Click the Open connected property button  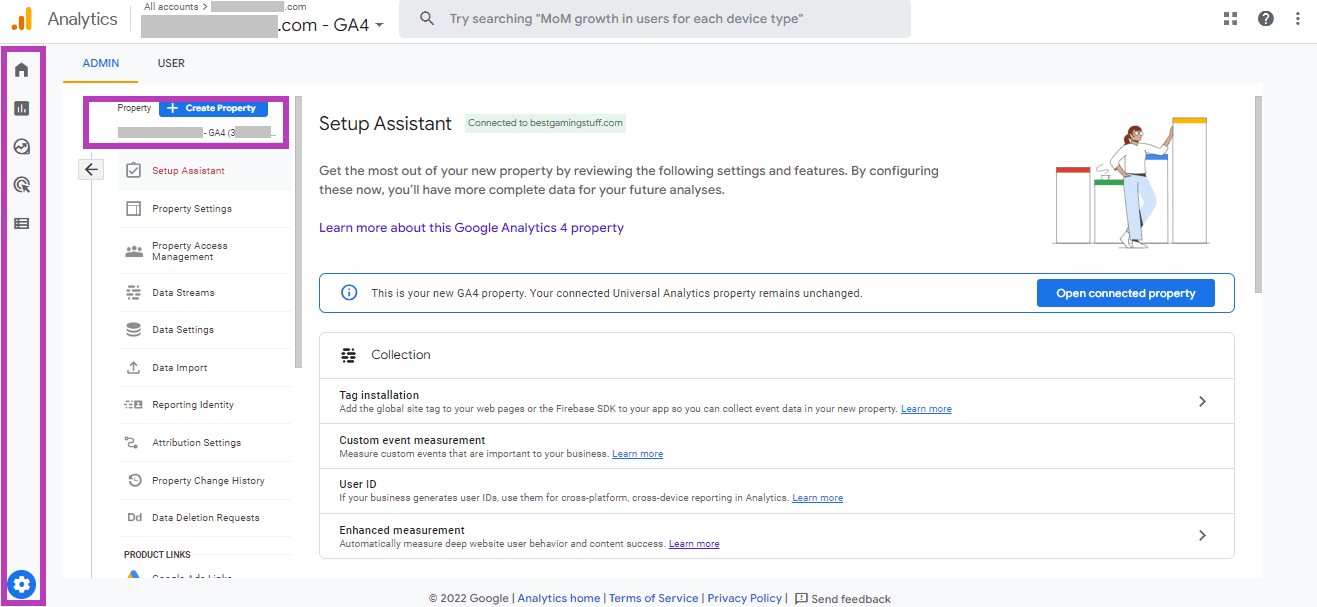pos(1126,293)
